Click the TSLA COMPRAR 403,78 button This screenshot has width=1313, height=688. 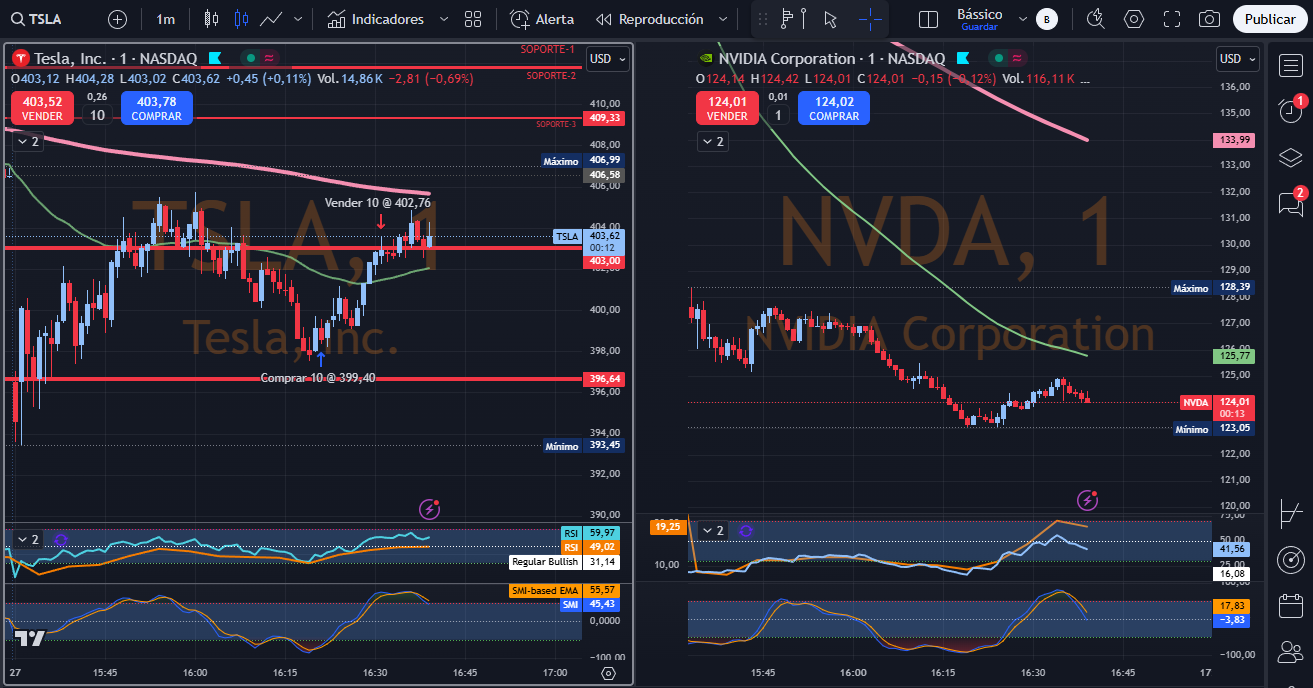pyautogui.click(x=156, y=108)
